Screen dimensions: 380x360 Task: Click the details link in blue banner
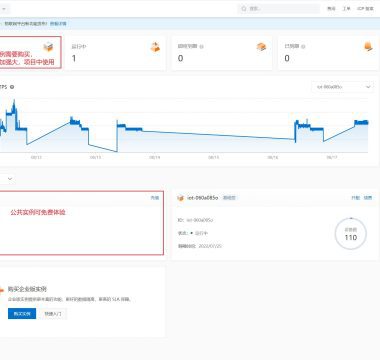(58, 24)
